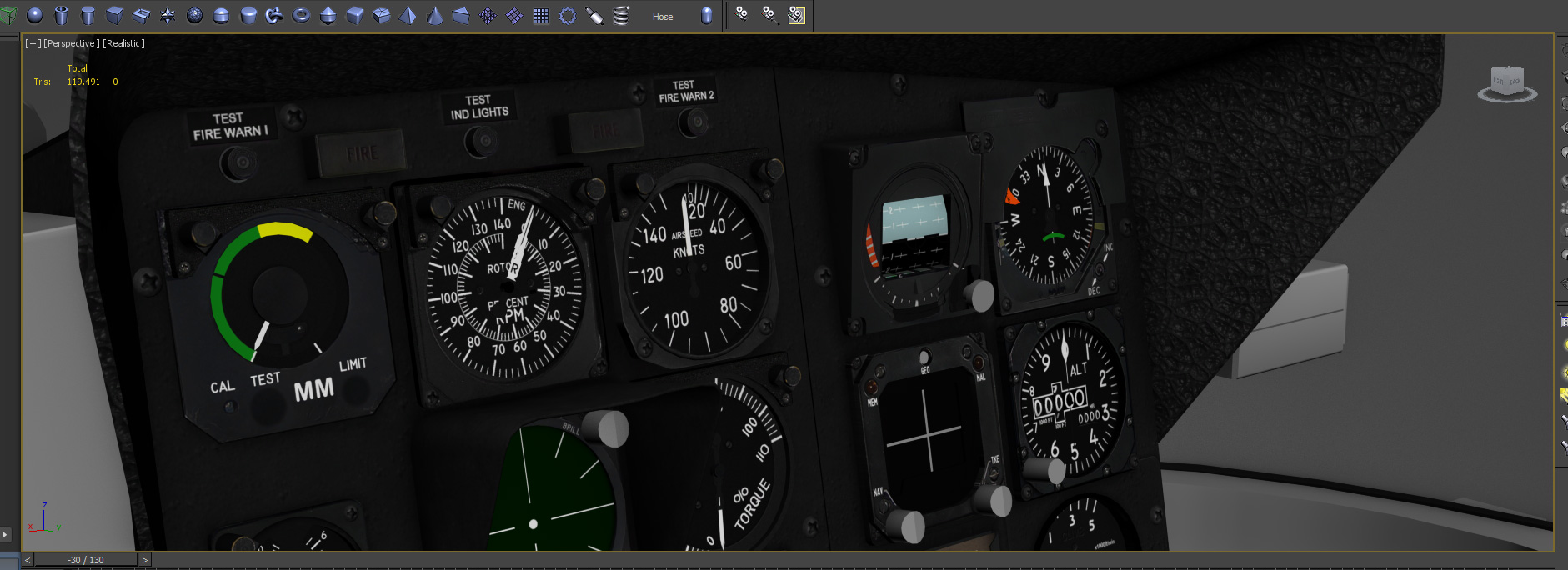The image size is (1568, 570).
Task: Select the Cylinder primitive tool
Action: click(x=88, y=15)
